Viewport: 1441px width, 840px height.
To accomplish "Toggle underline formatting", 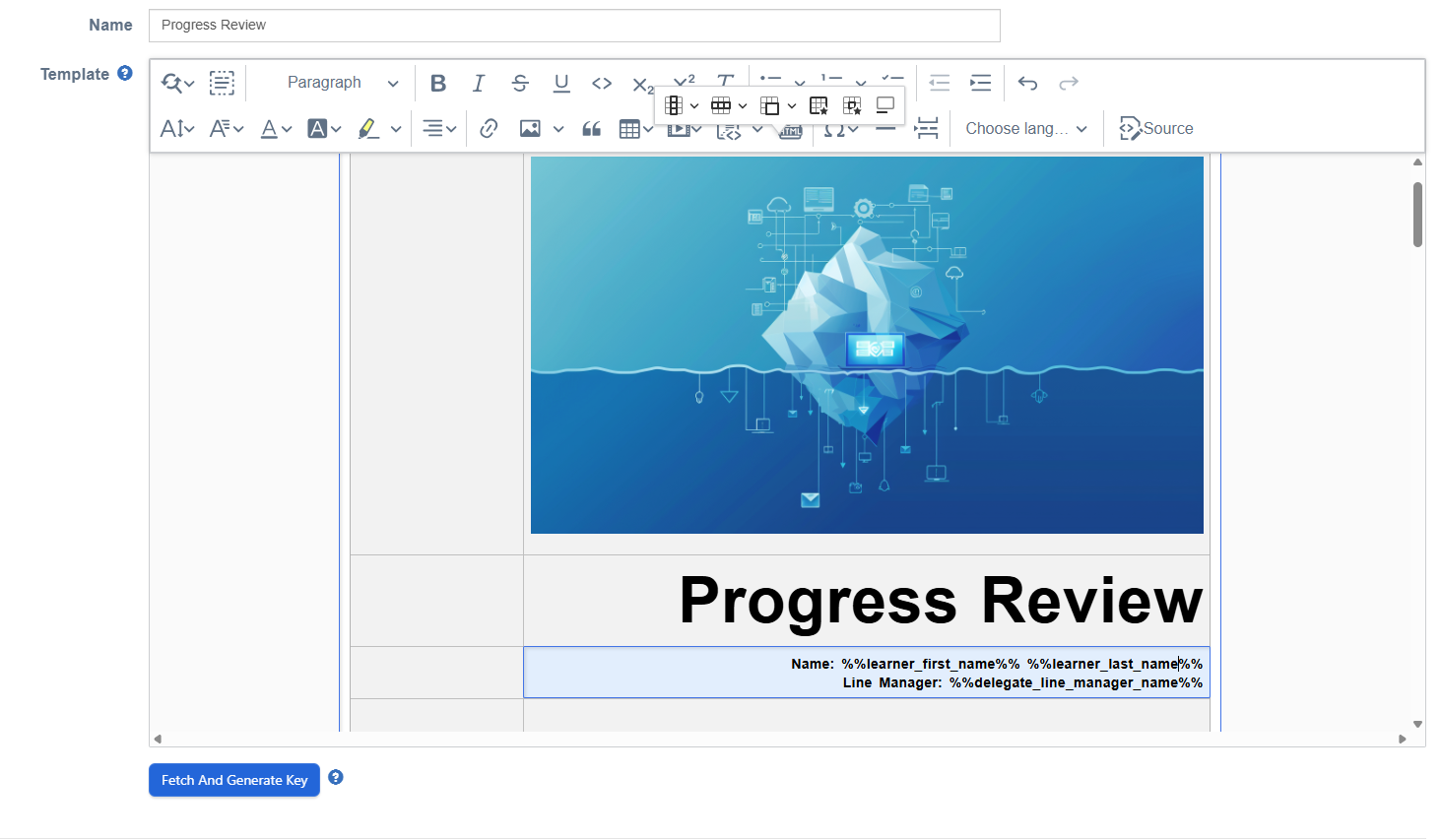I will coord(561,83).
